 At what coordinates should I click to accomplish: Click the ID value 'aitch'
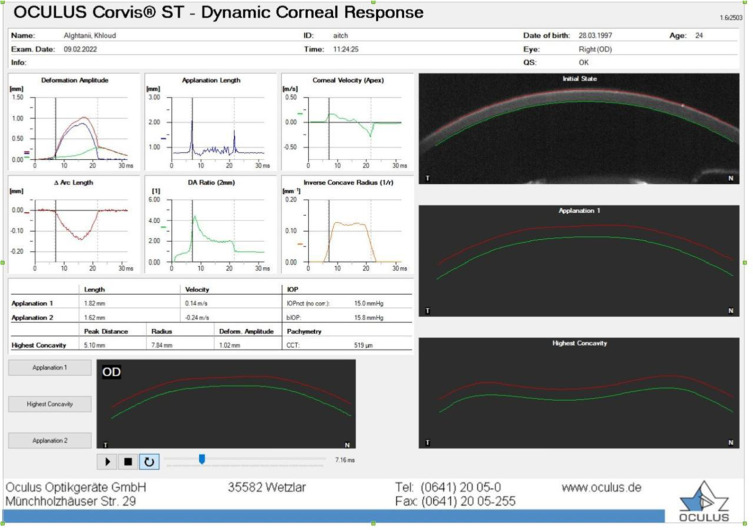(x=340, y=36)
